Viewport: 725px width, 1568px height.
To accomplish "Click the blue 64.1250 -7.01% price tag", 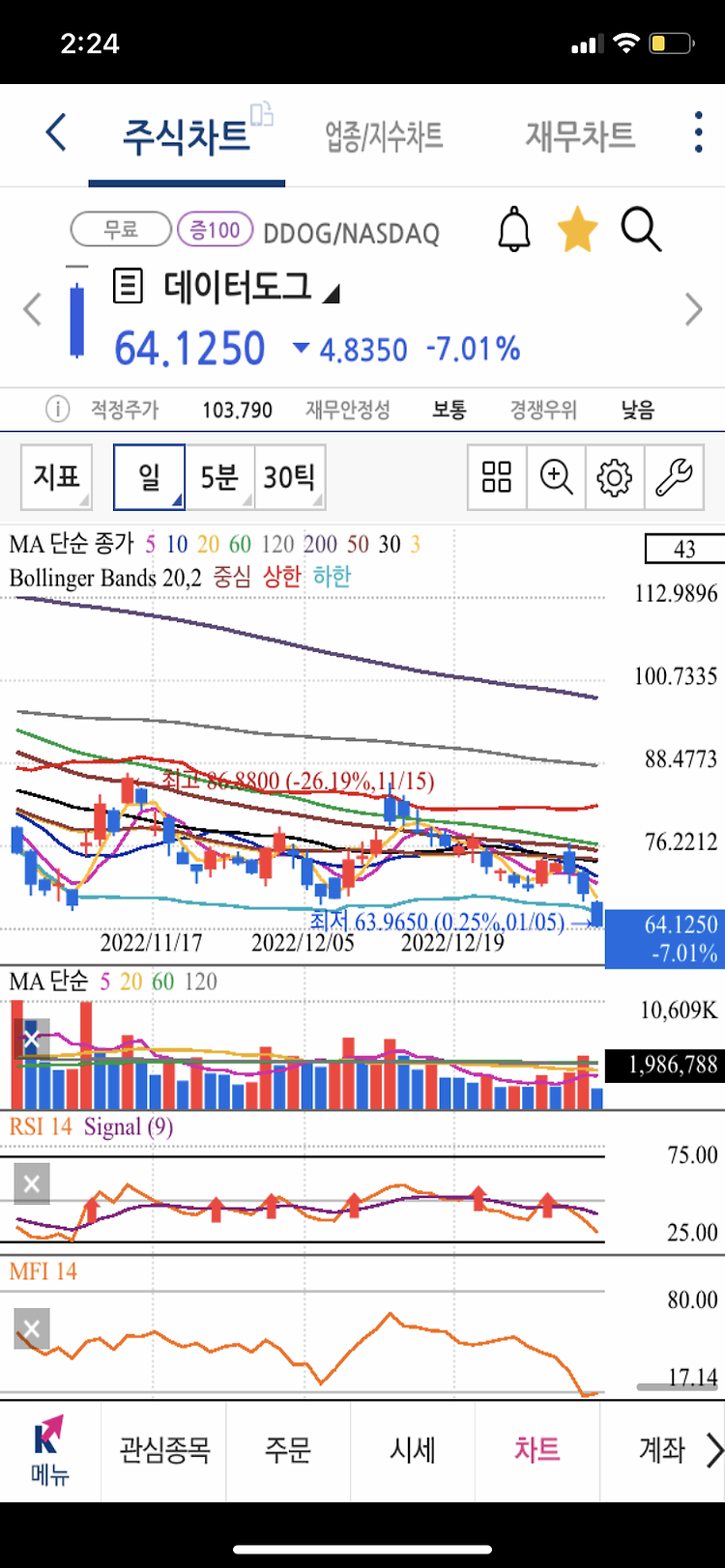I will point(665,939).
